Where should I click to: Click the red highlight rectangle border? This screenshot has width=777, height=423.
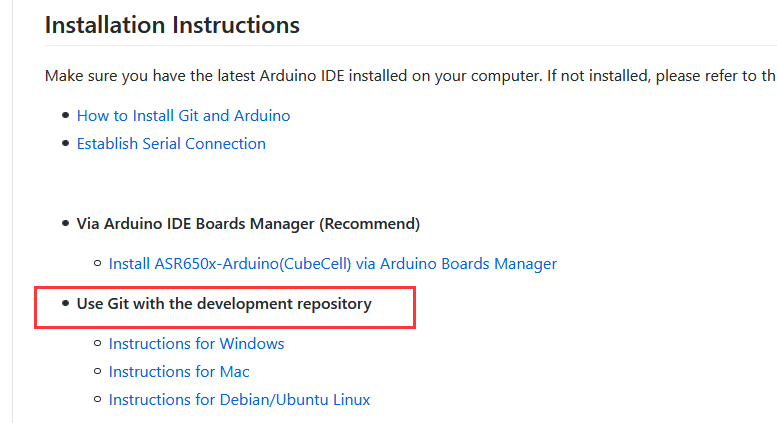pyautogui.click(x=224, y=288)
